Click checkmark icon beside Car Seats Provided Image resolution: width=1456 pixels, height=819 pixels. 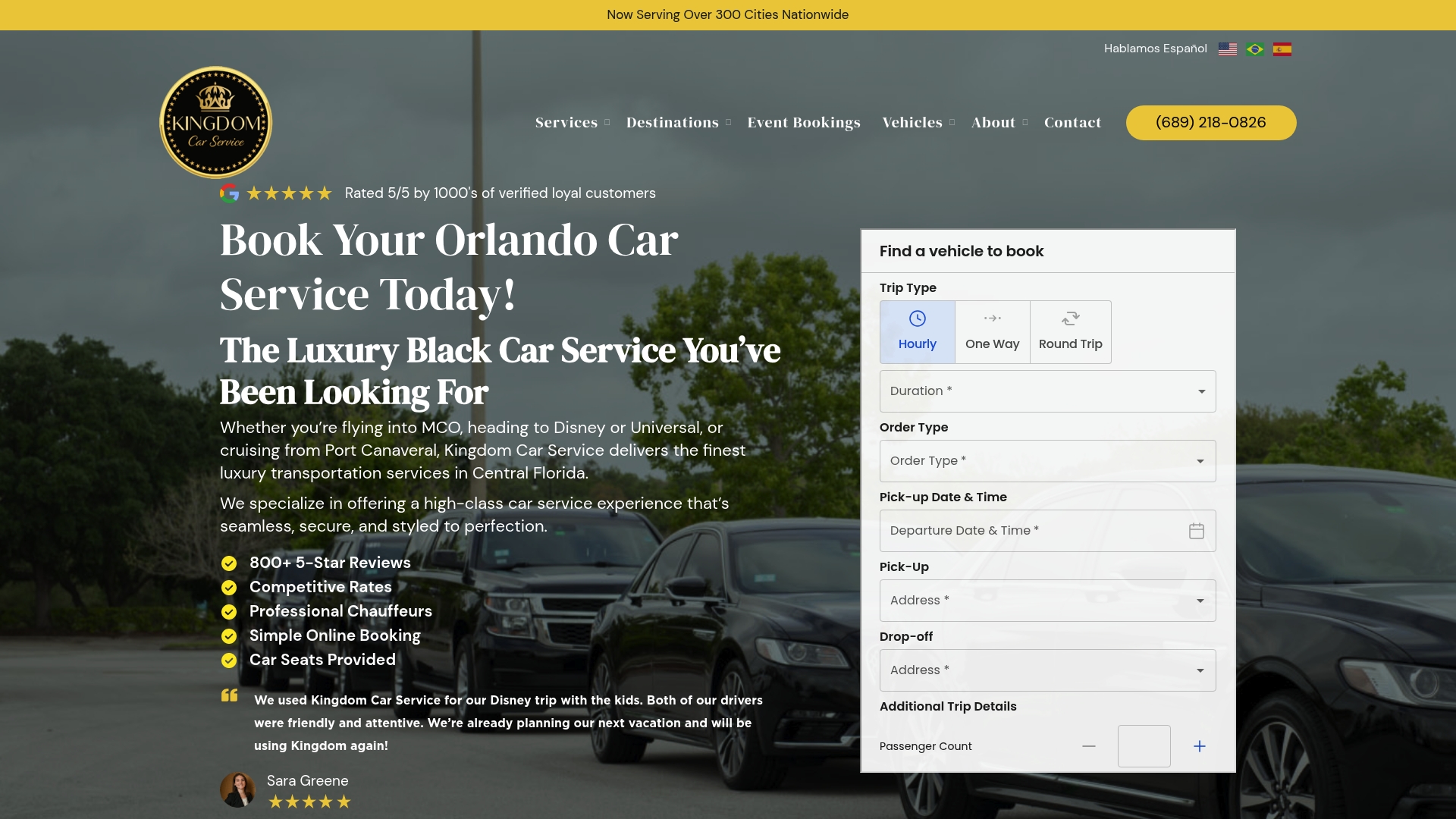[229, 661]
